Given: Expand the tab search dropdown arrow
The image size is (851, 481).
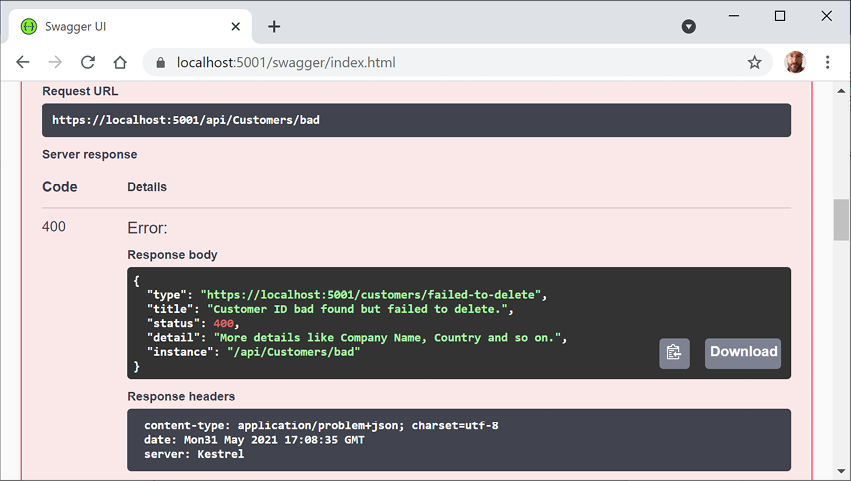Looking at the screenshot, I should tap(689, 27).
